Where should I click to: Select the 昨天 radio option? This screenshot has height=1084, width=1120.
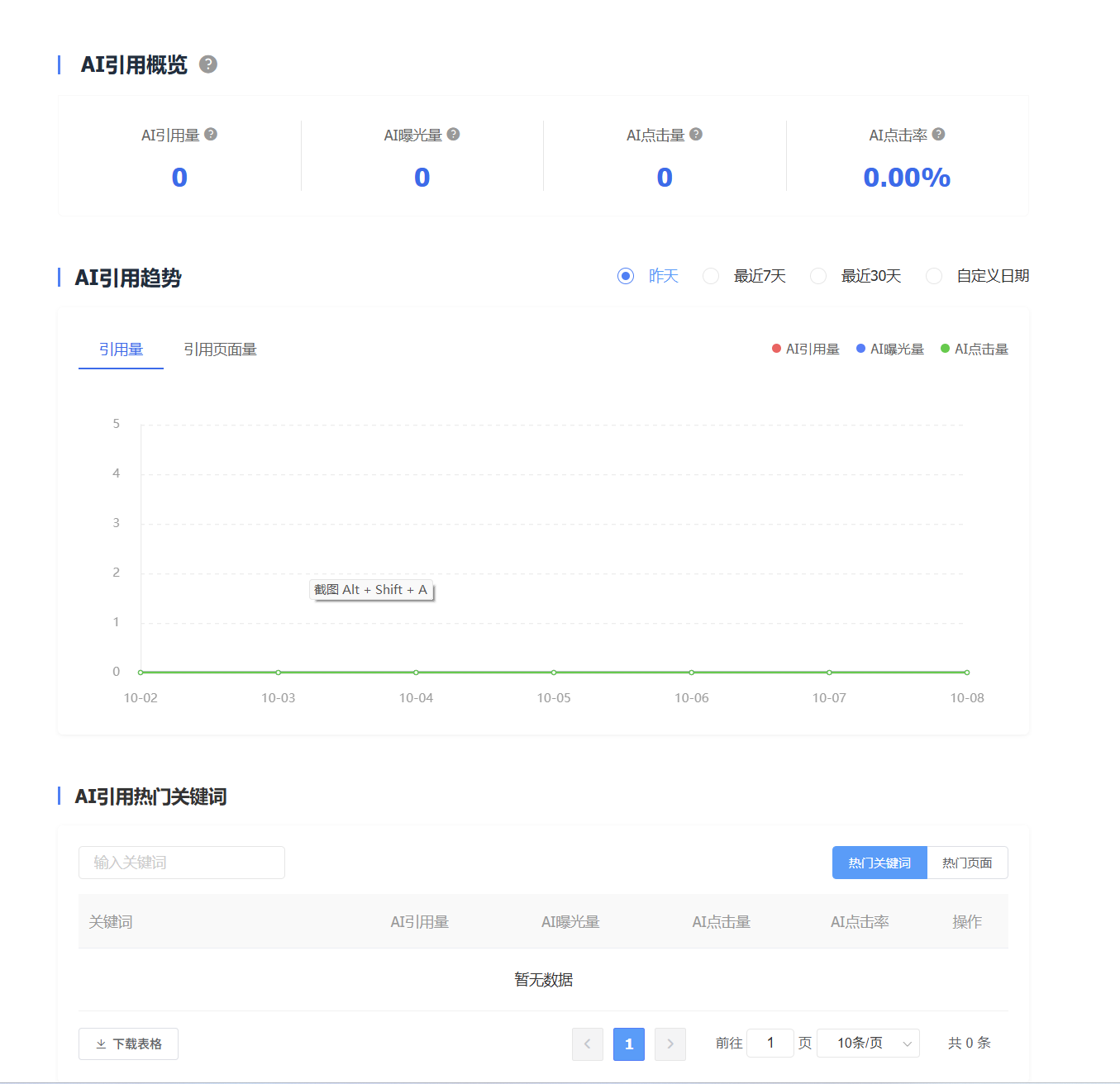point(626,276)
